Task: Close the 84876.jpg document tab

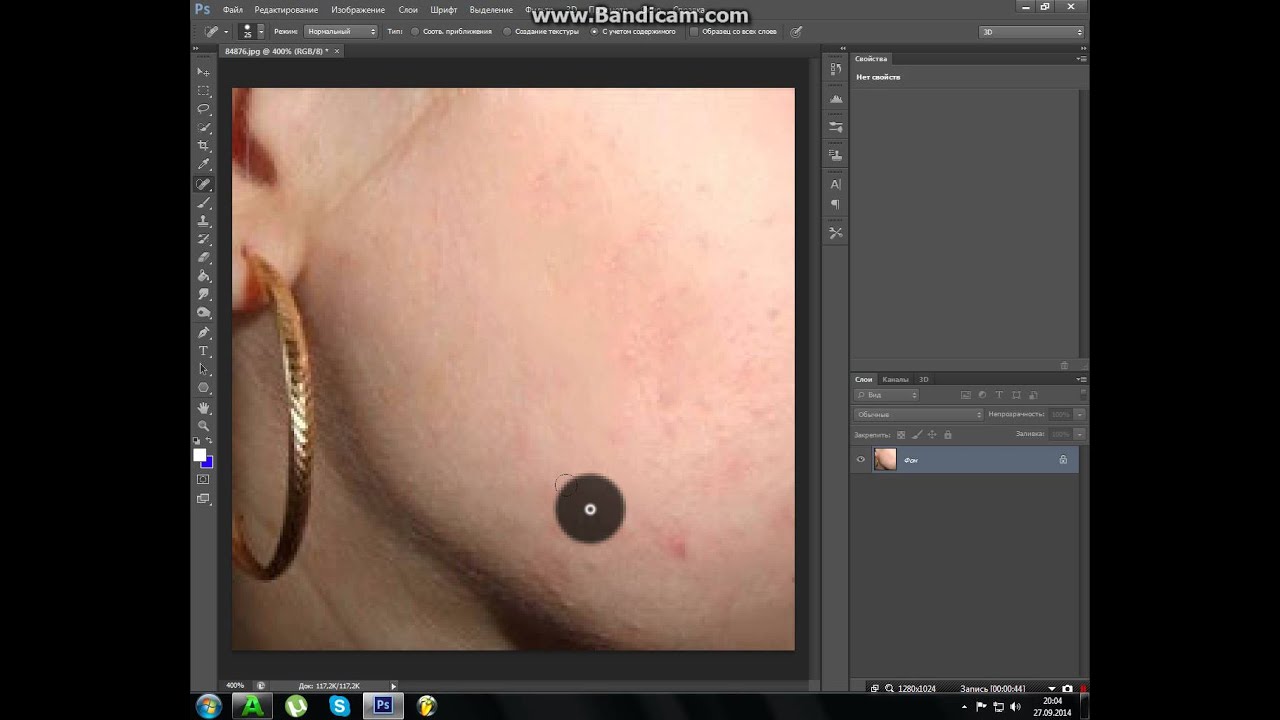Action: pos(337,51)
